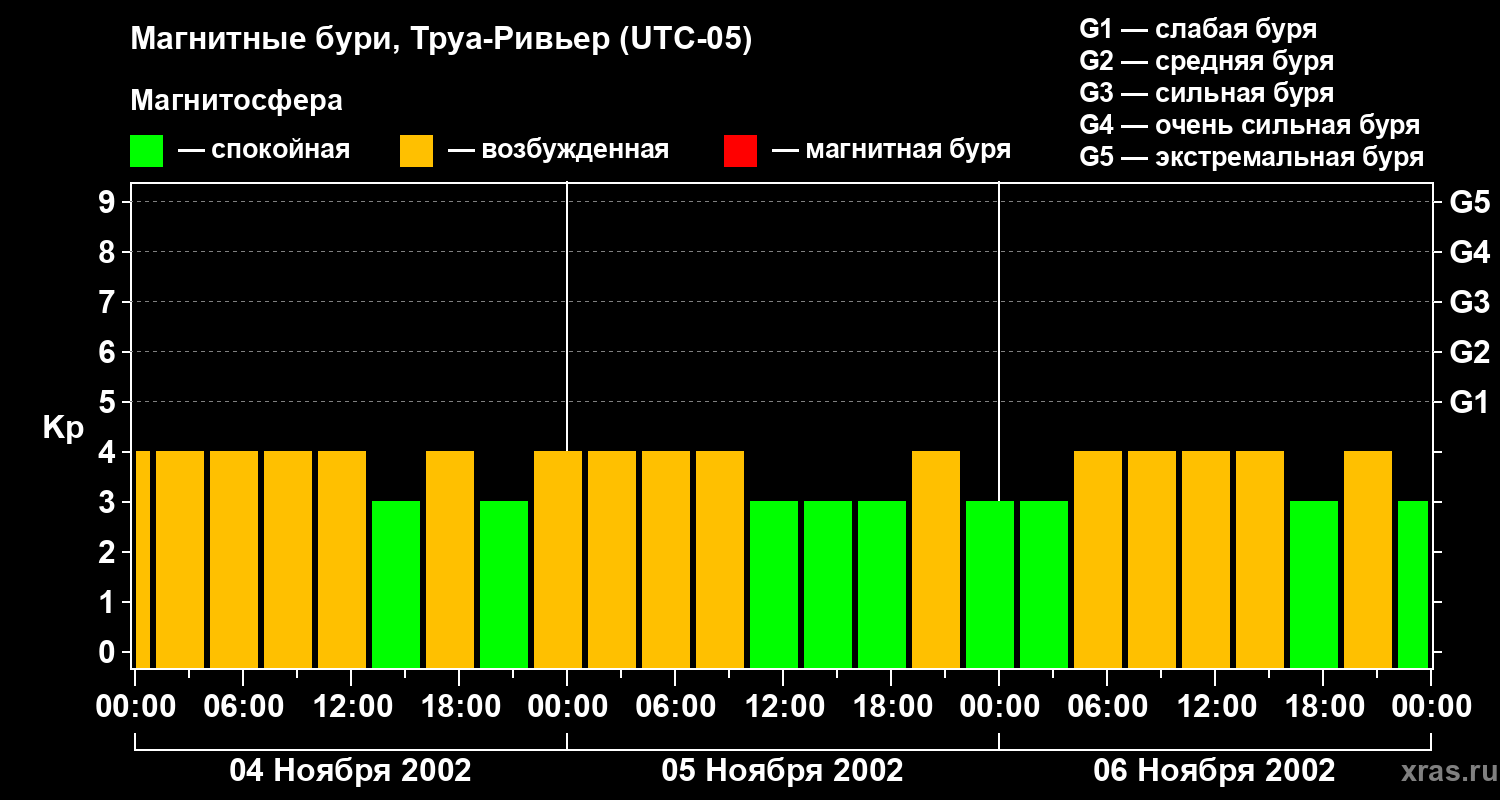Click Kp value 9 on the left axis
Image resolution: width=1500 pixels, height=800 pixels.
coord(109,202)
